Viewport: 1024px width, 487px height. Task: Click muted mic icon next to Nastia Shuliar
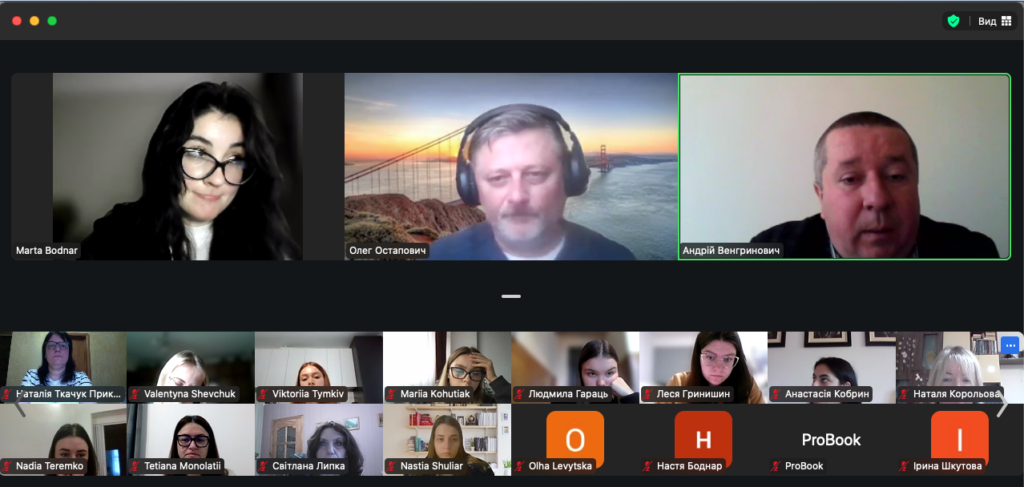[x=392, y=466]
